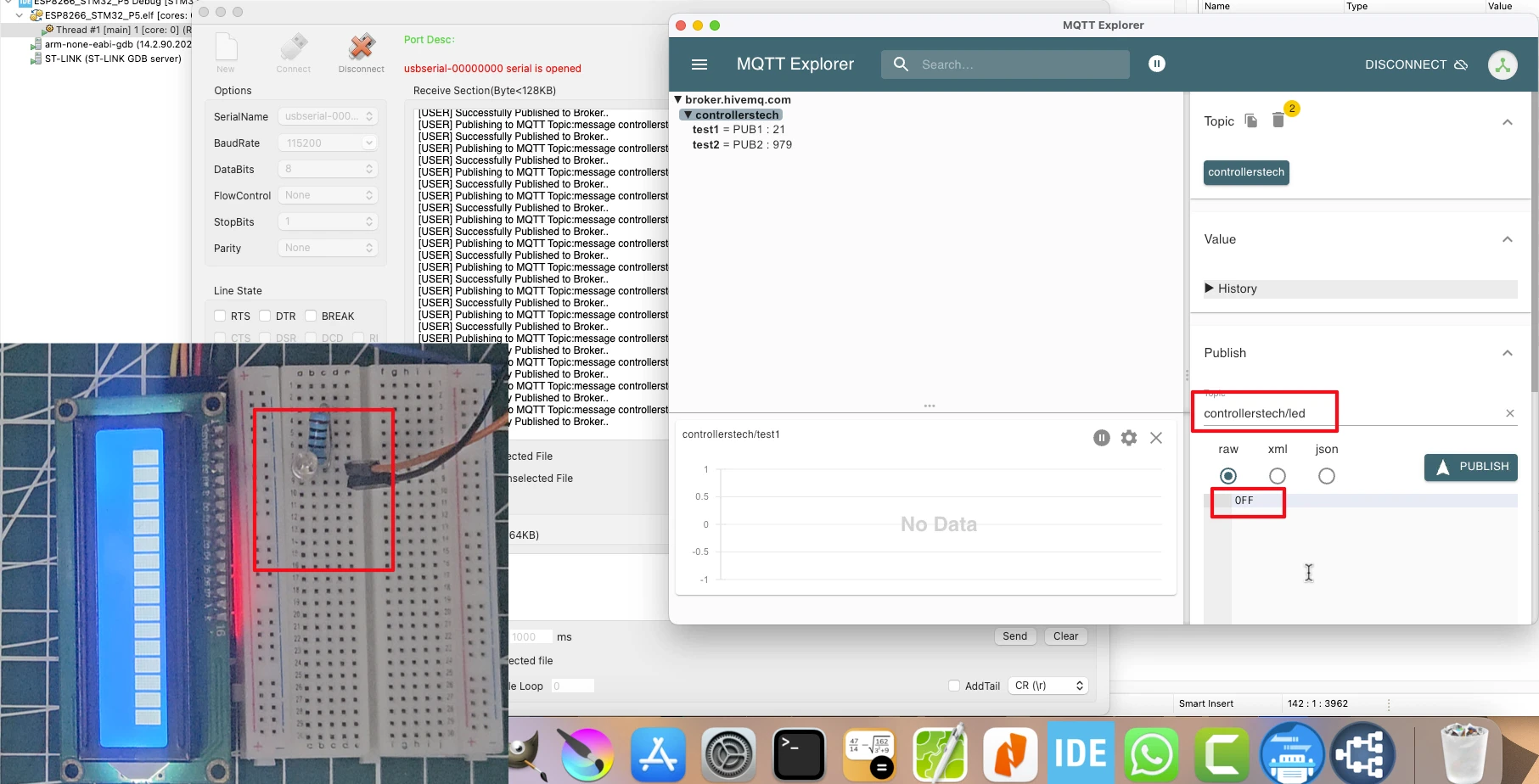Screen dimensions: 1539x784
Task: Open the MQTT Explorer hamburger menu
Action: 699,64
